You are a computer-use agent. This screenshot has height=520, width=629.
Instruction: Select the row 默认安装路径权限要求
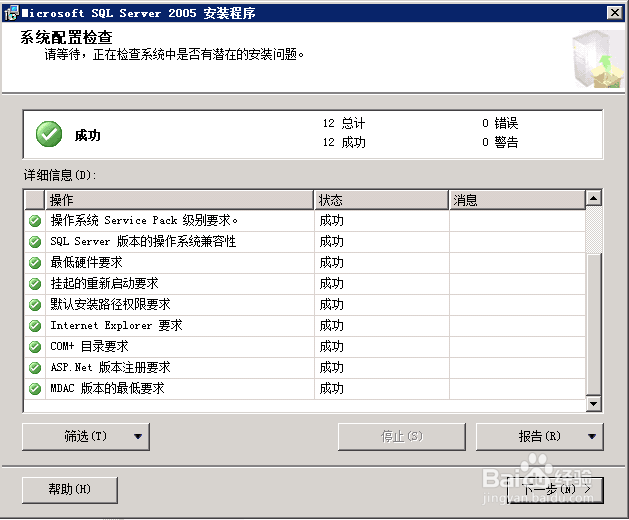305,305
